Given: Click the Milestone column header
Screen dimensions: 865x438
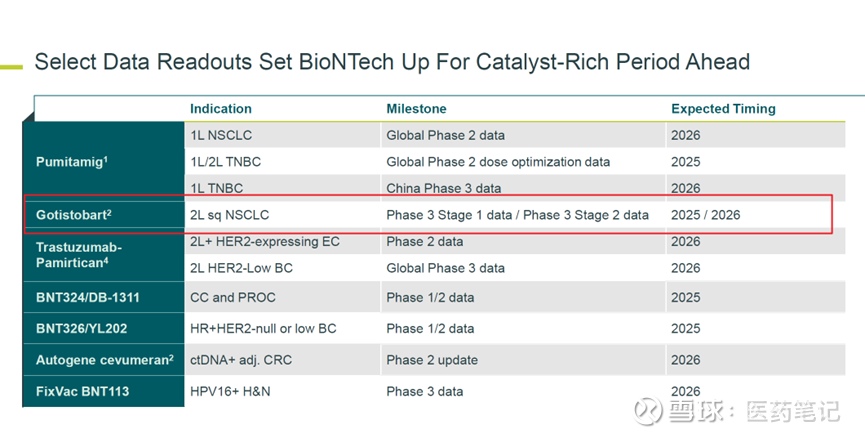Looking at the screenshot, I should point(416,108).
